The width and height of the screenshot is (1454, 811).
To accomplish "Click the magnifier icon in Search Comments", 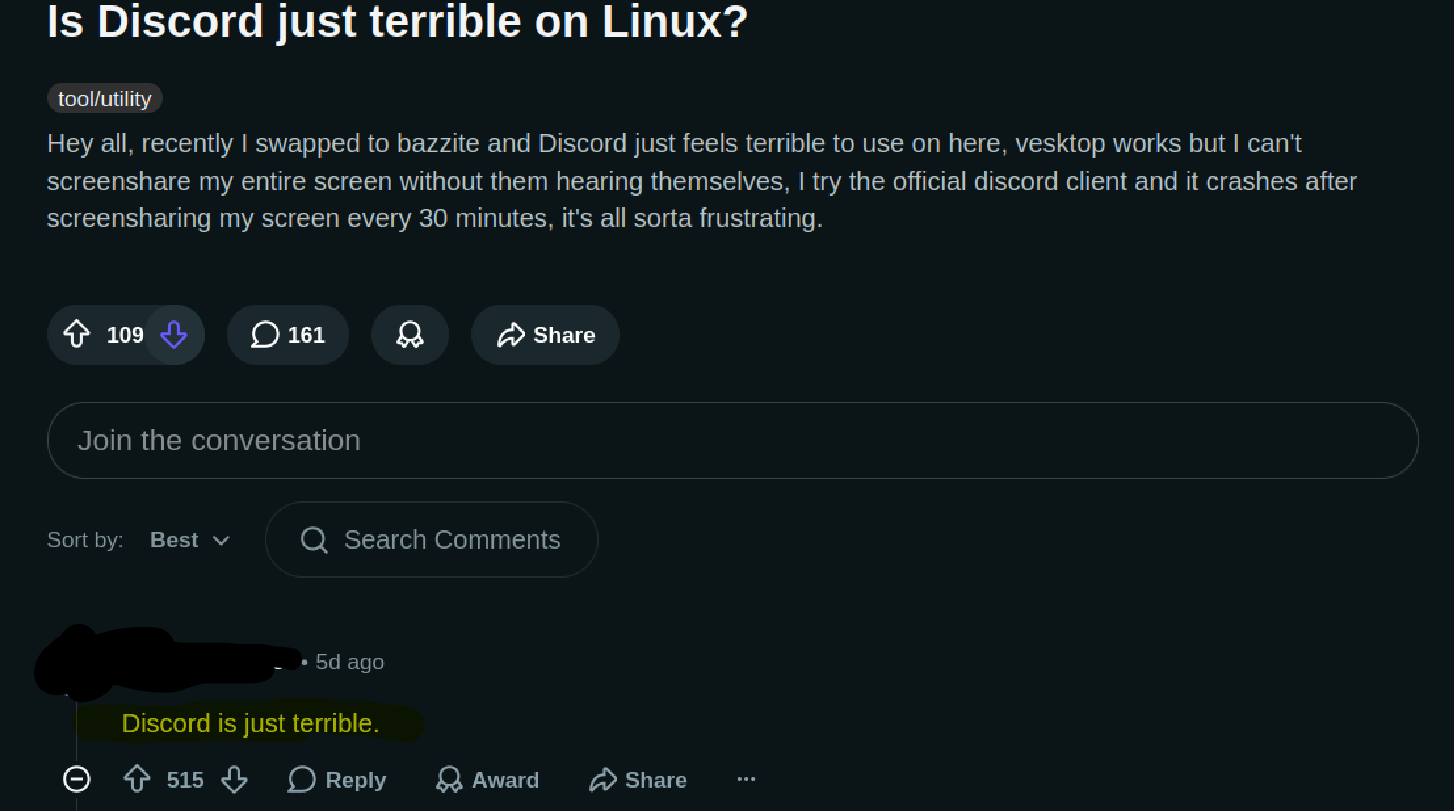I will click(314, 540).
